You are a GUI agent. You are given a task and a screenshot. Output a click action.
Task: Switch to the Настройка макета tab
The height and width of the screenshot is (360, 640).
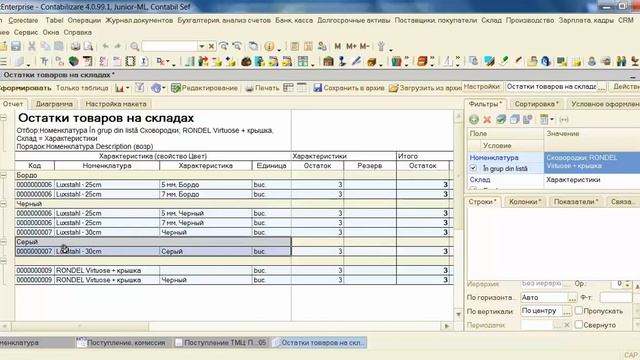click(x=116, y=104)
